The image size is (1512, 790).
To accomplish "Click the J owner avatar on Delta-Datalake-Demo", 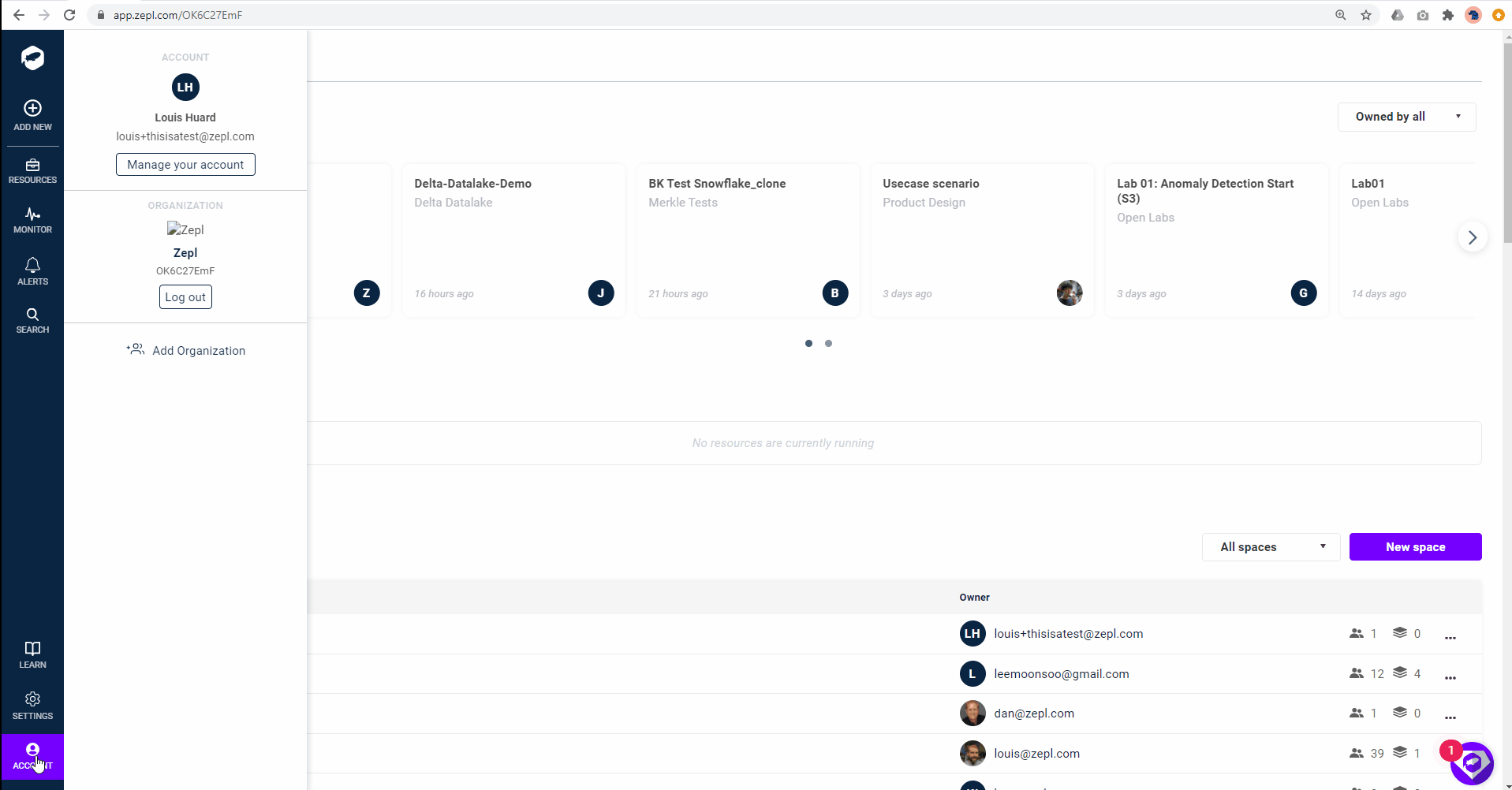I will pyautogui.click(x=601, y=293).
